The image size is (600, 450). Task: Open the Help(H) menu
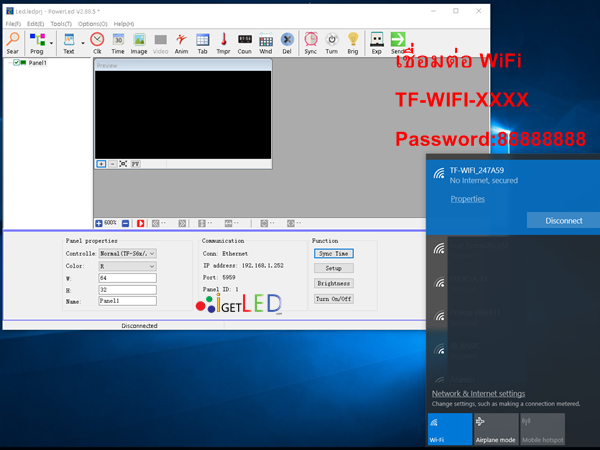click(124, 24)
